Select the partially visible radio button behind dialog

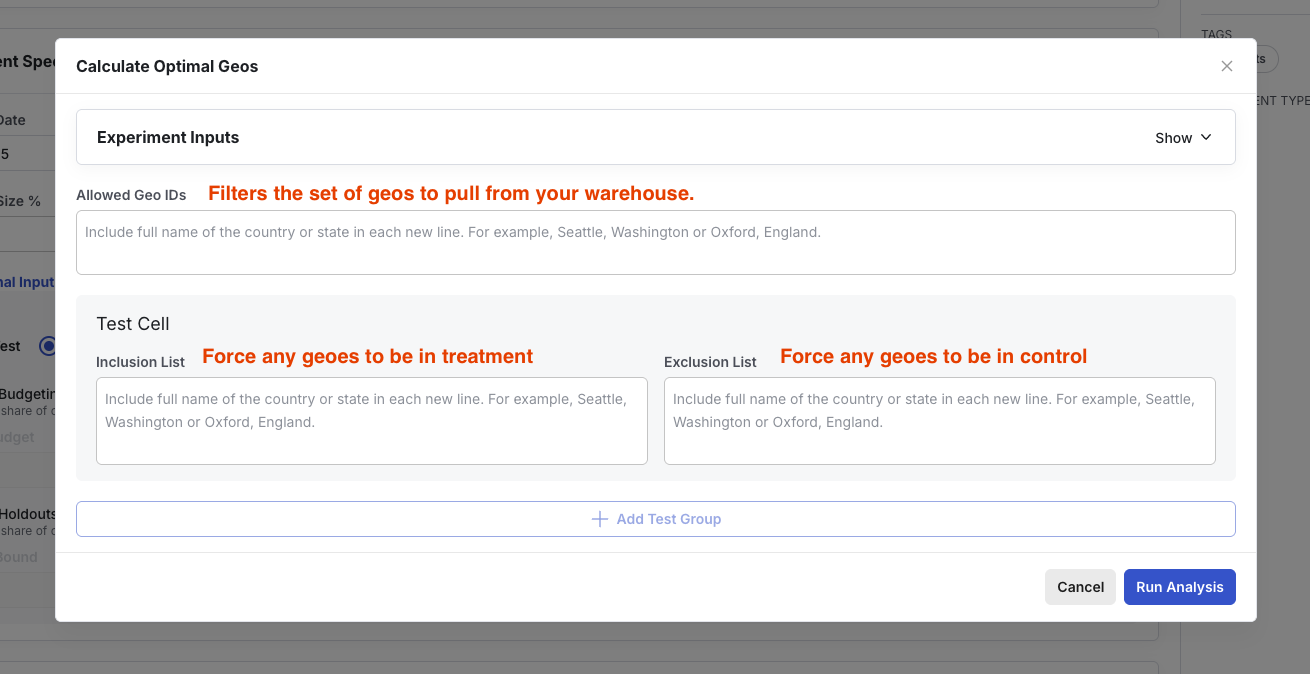click(47, 346)
